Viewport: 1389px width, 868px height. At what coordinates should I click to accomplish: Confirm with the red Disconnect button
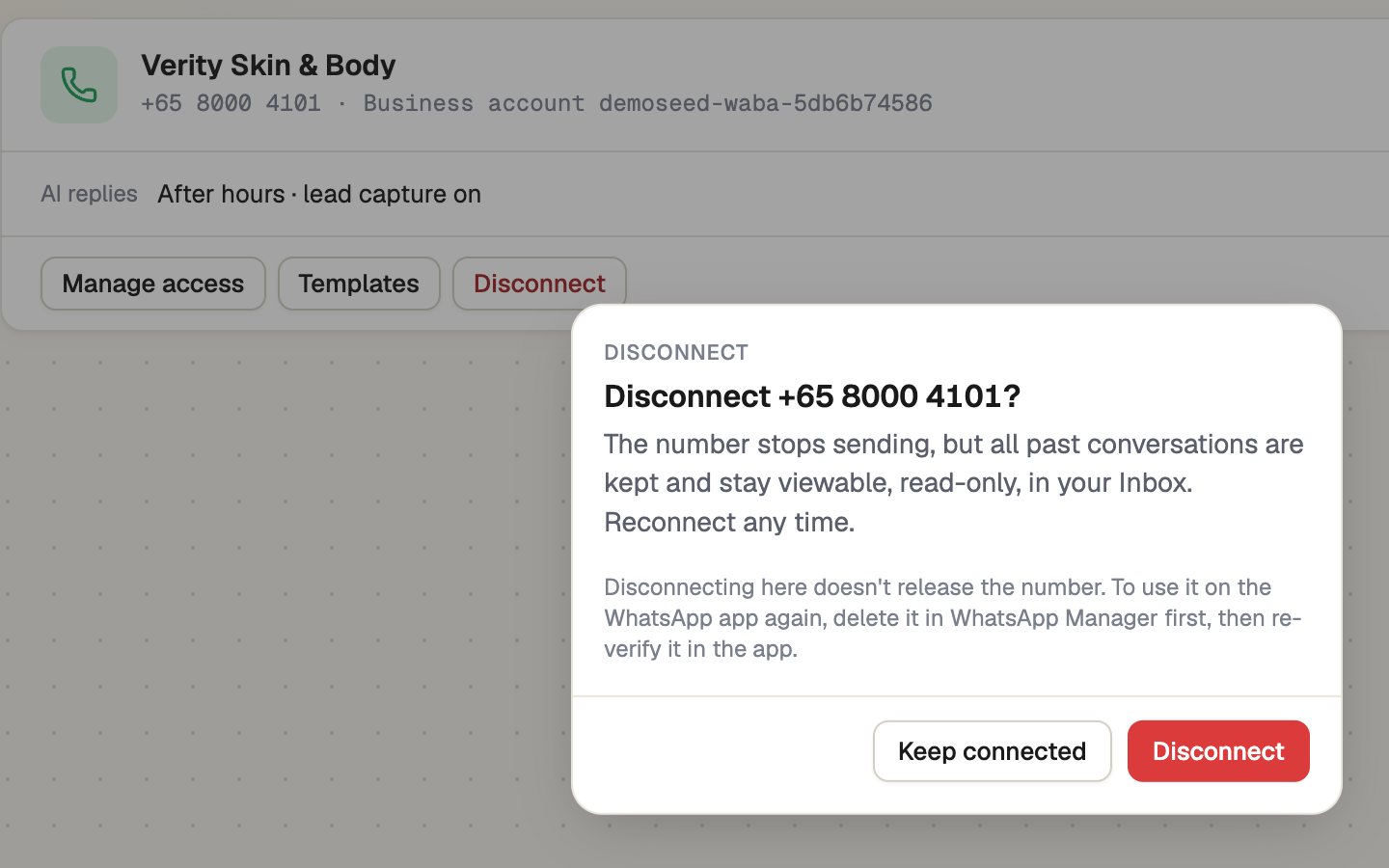1218,751
